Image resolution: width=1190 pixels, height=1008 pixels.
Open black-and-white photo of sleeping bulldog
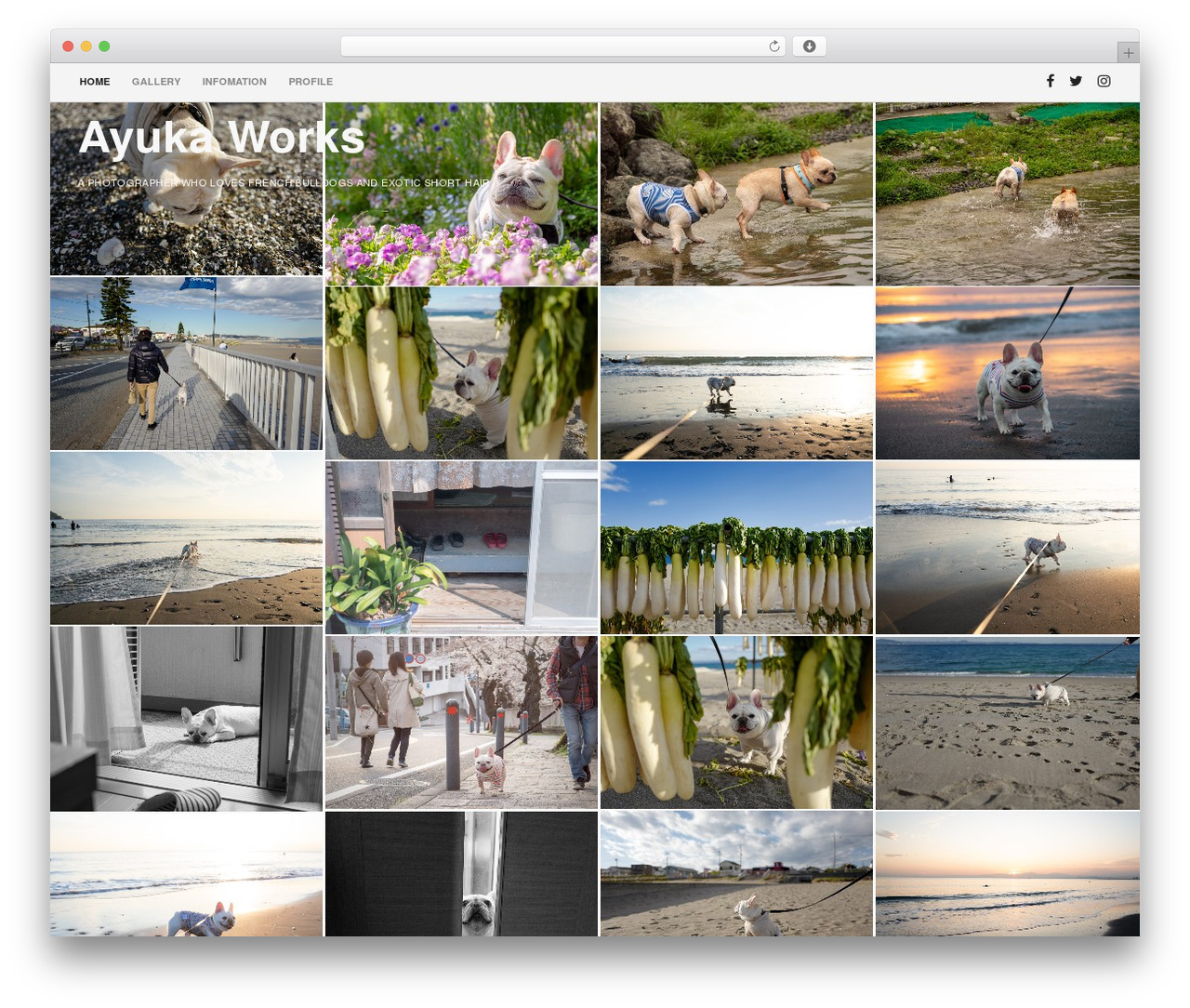[x=186, y=719]
